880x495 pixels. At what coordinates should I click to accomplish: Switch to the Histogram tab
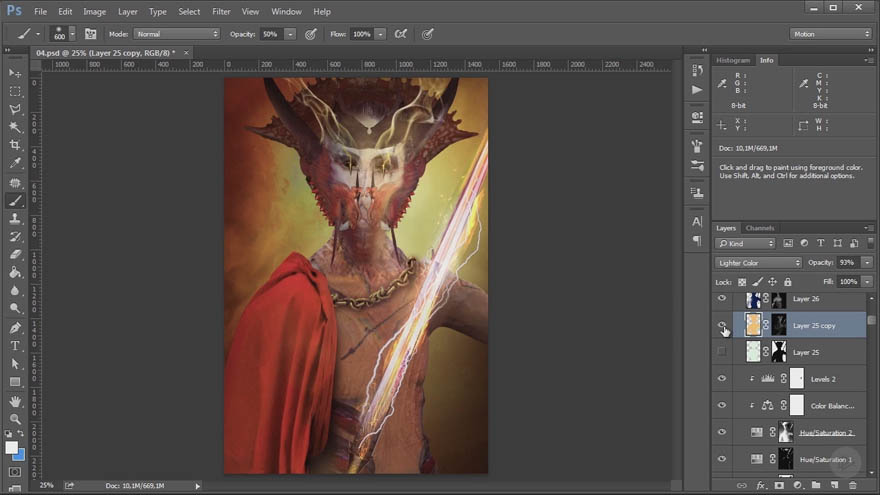coord(733,60)
